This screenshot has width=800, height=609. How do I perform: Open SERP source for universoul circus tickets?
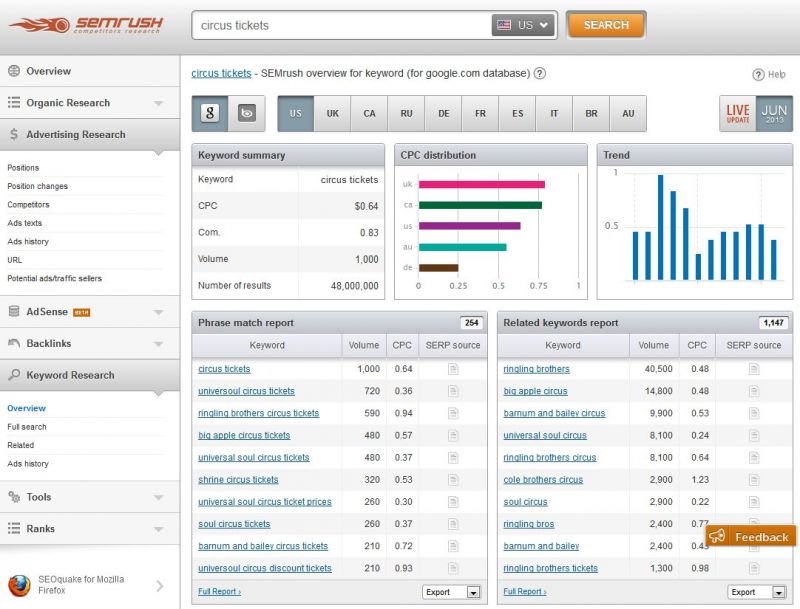(x=453, y=391)
